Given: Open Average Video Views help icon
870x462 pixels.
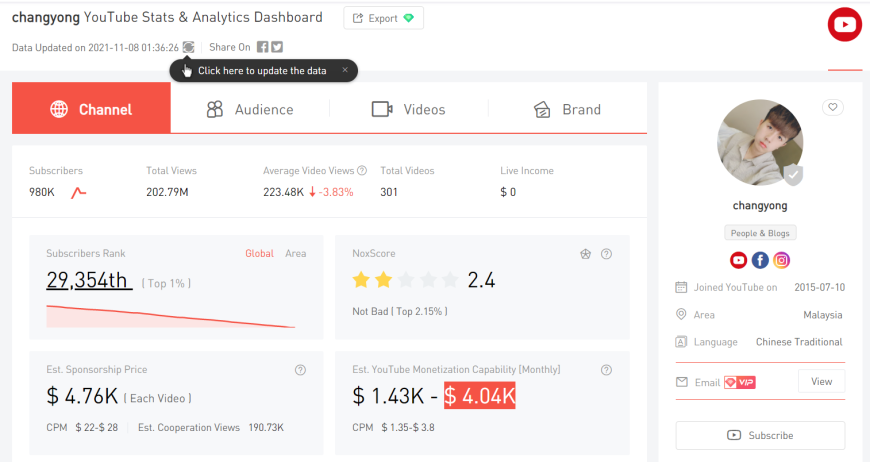Looking at the screenshot, I should point(362,171).
